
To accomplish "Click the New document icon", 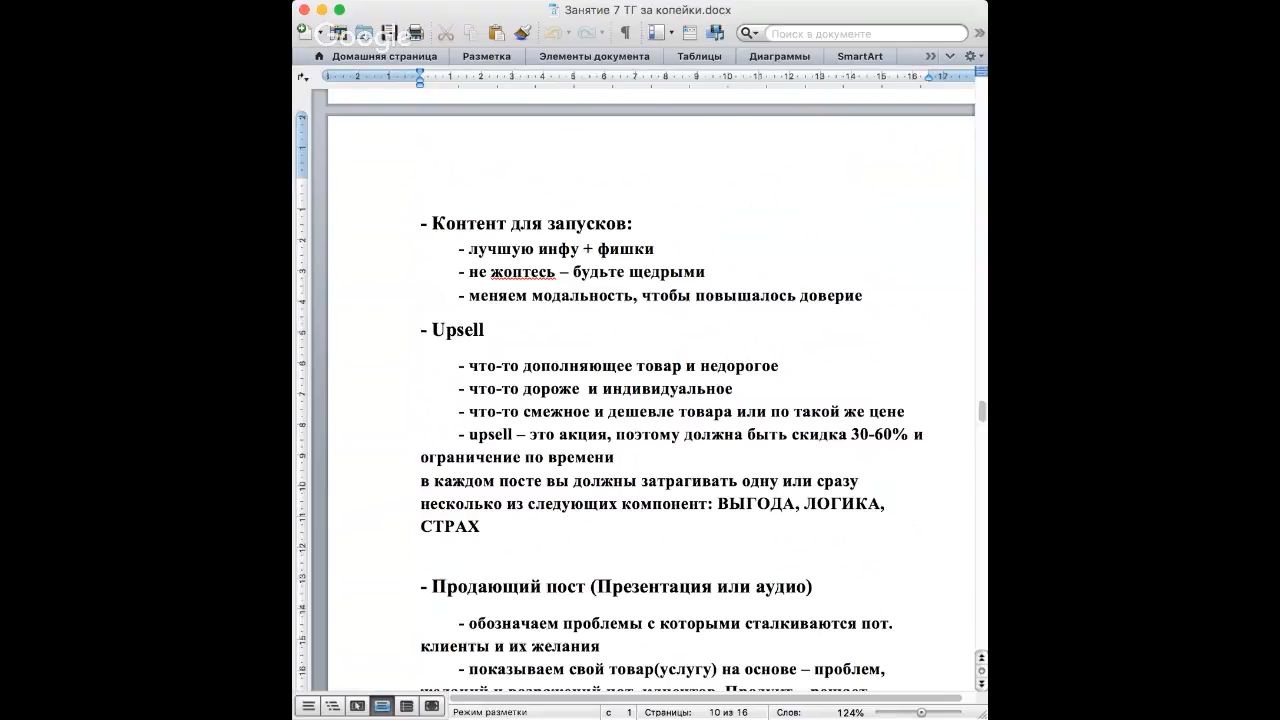I will pyautogui.click(x=304, y=32).
